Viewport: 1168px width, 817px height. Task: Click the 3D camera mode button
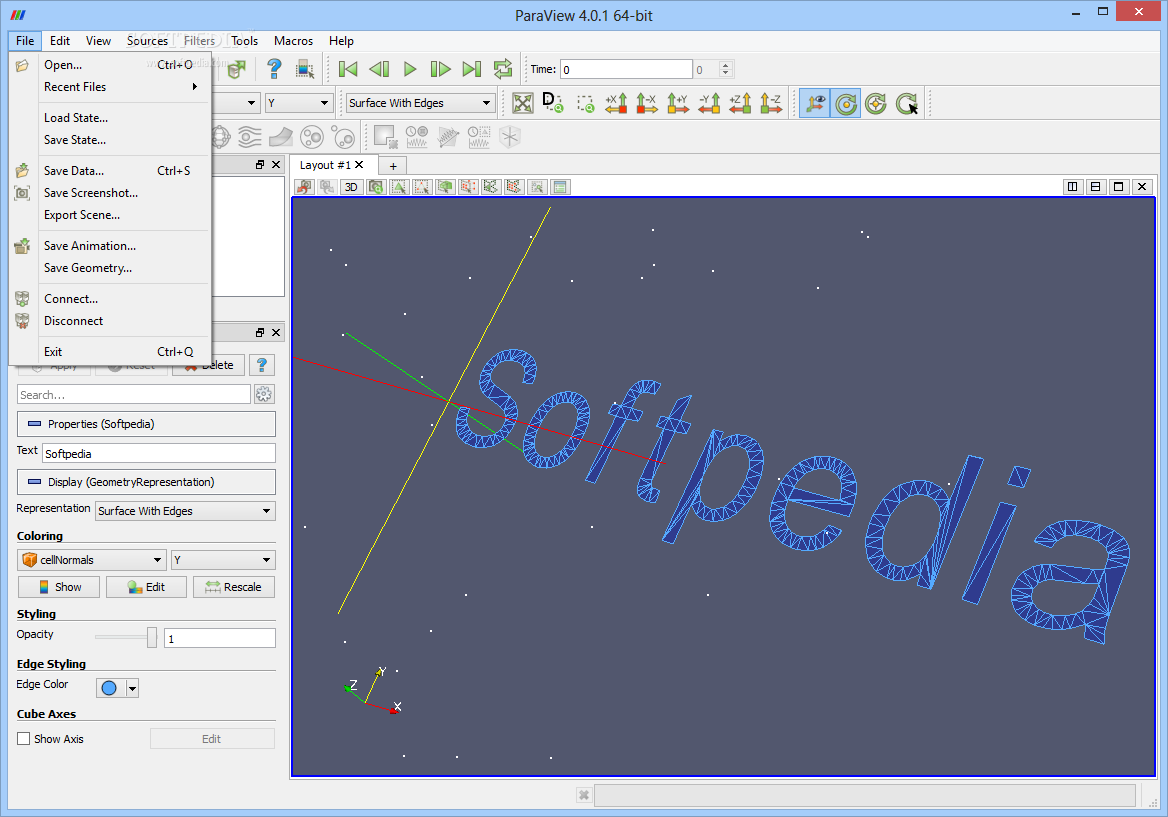tap(351, 187)
